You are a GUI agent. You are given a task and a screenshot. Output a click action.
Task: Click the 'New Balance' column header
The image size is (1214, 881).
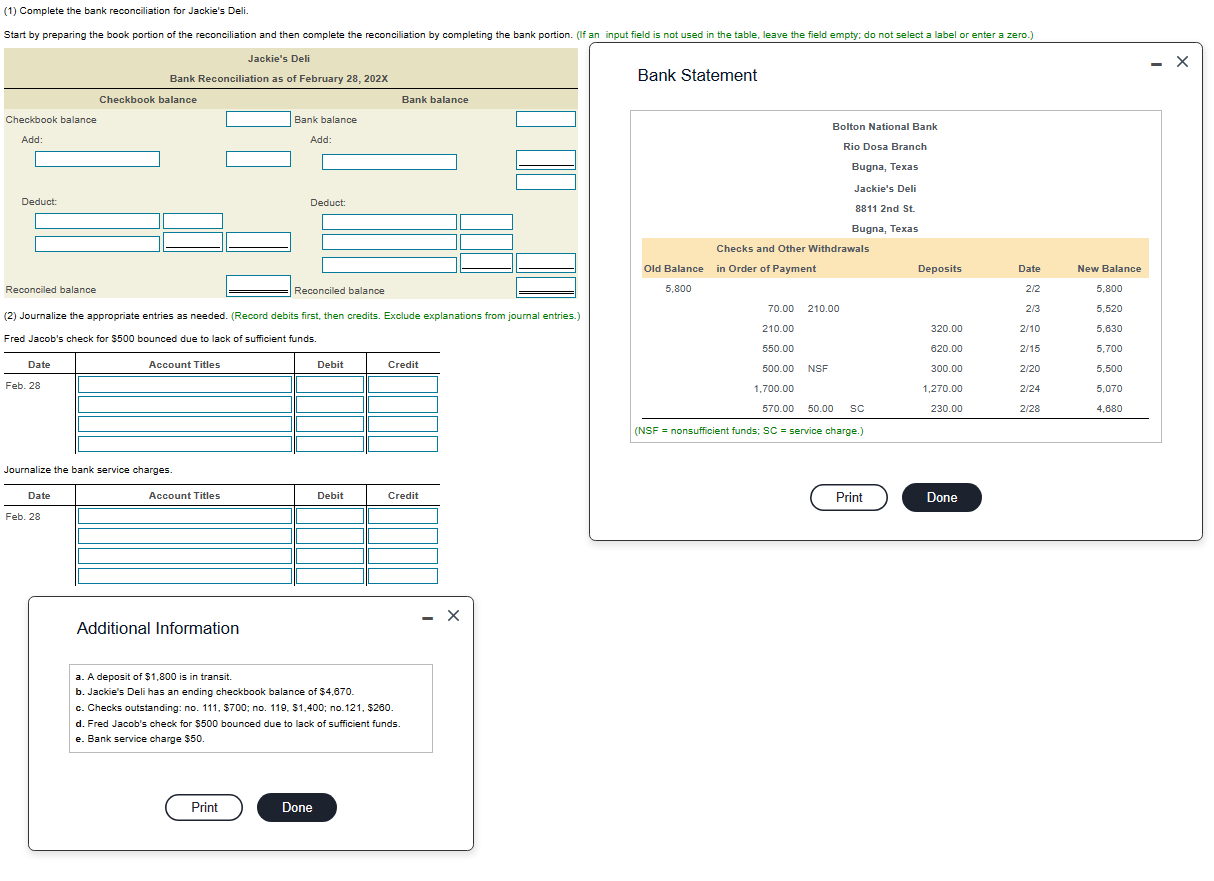[x=1109, y=269]
